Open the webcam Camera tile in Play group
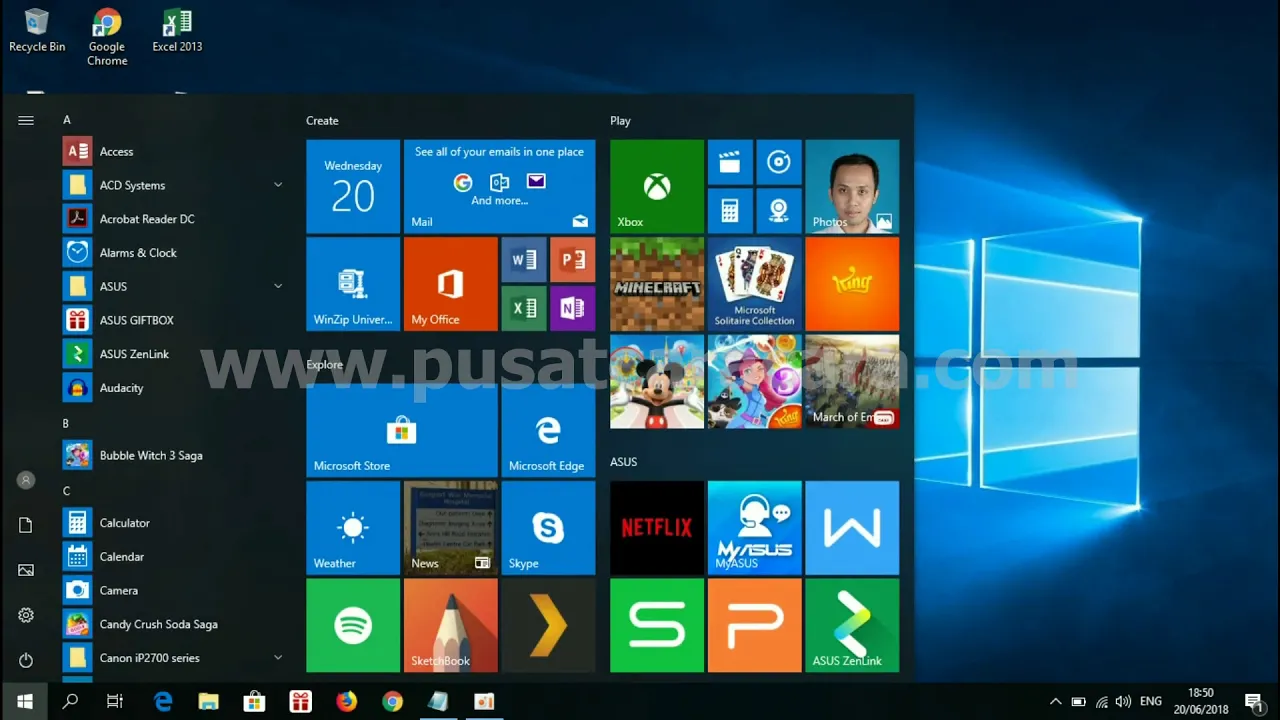This screenshot has width=1280, height=720. pos(779,211)
